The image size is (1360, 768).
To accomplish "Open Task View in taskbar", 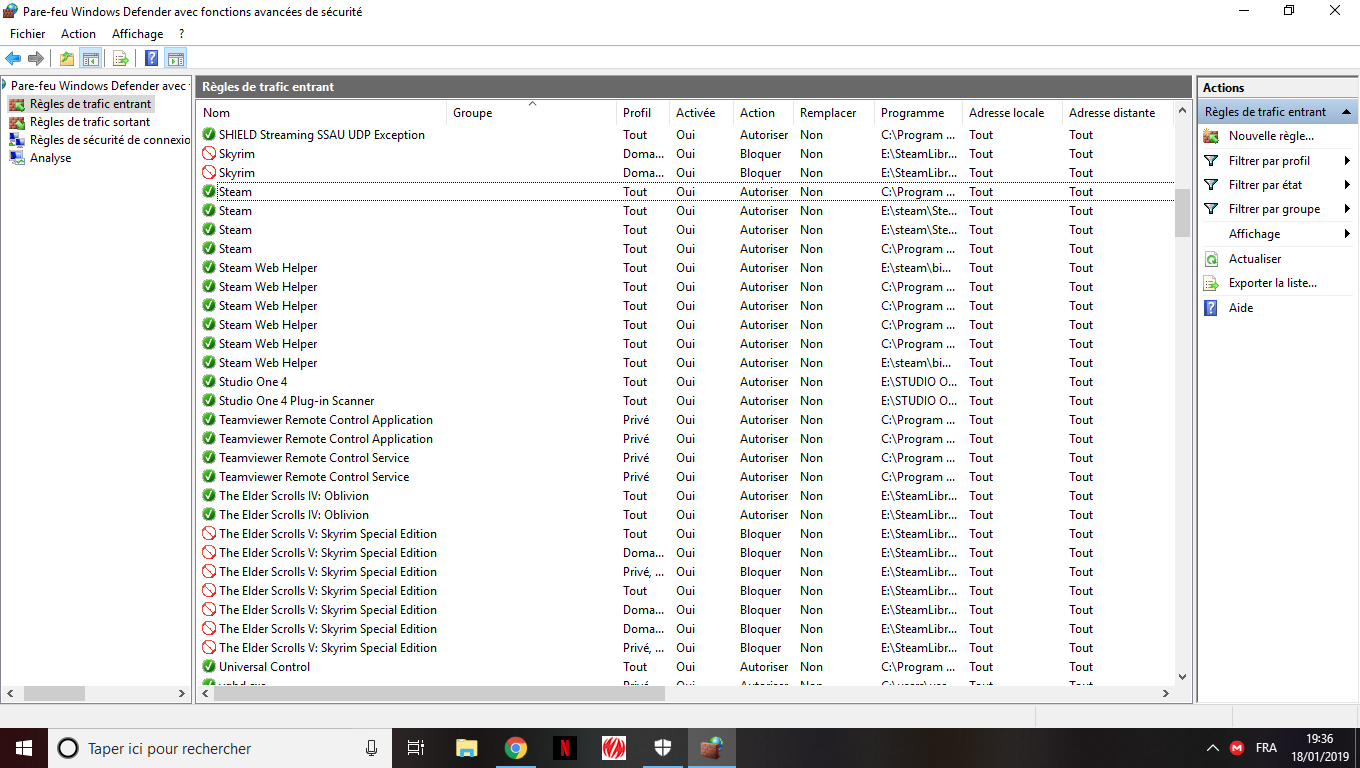I will coord(416,748).
